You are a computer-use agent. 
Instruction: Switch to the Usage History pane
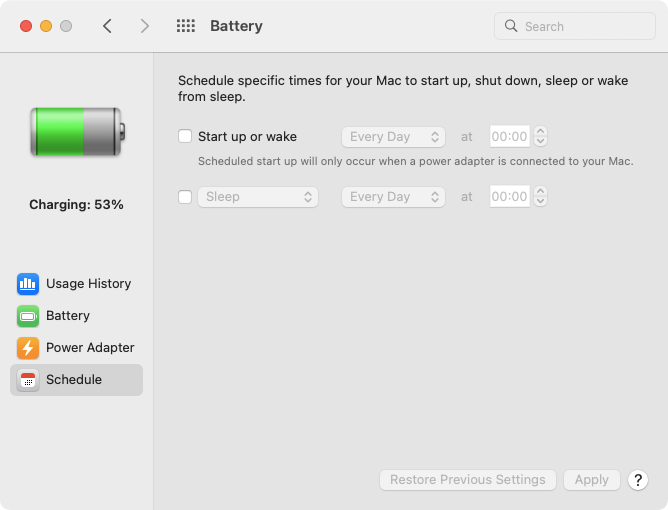88,284
